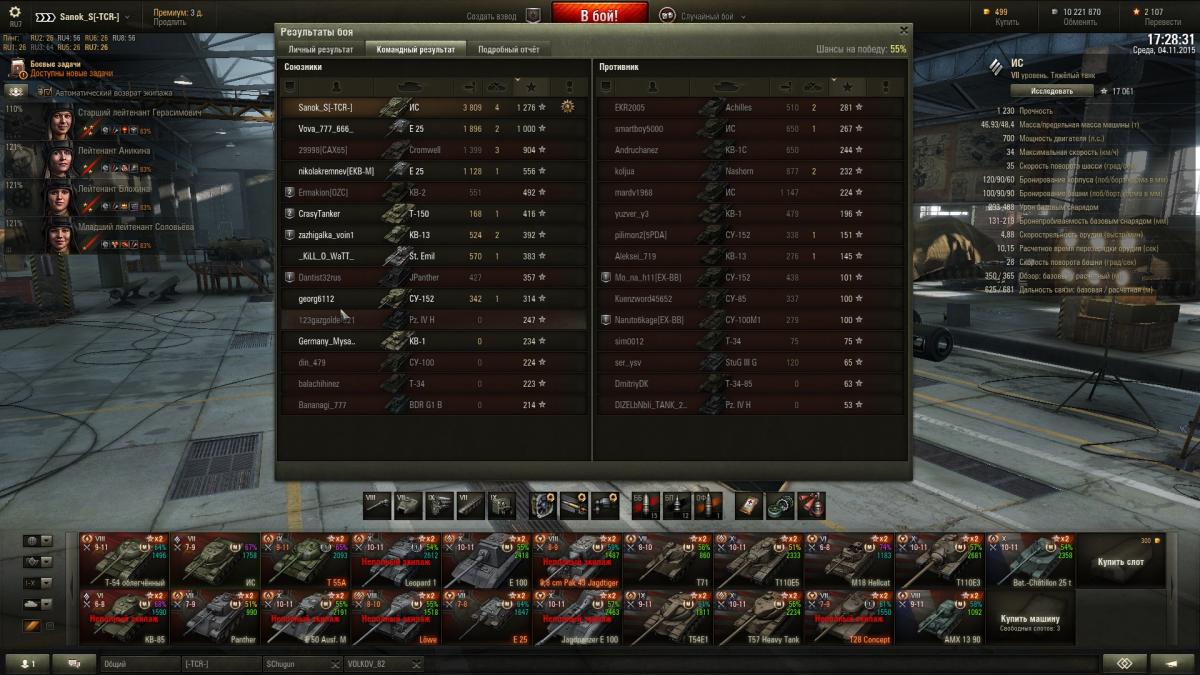Open the first aid kit consumable slot
Image resolution: width=1200 pixels, height=675 pixels.
(749, 505)
